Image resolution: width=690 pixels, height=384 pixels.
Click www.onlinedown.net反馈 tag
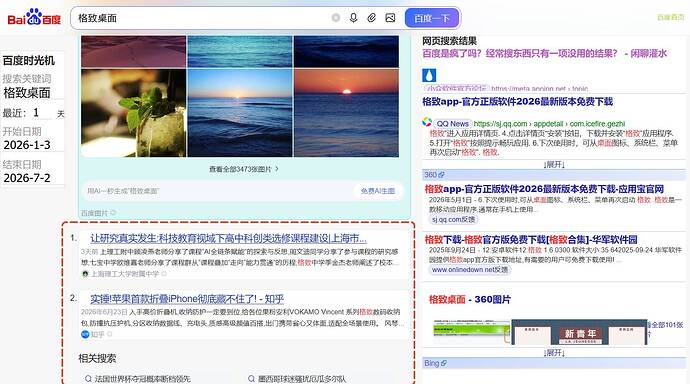[470, 270]
